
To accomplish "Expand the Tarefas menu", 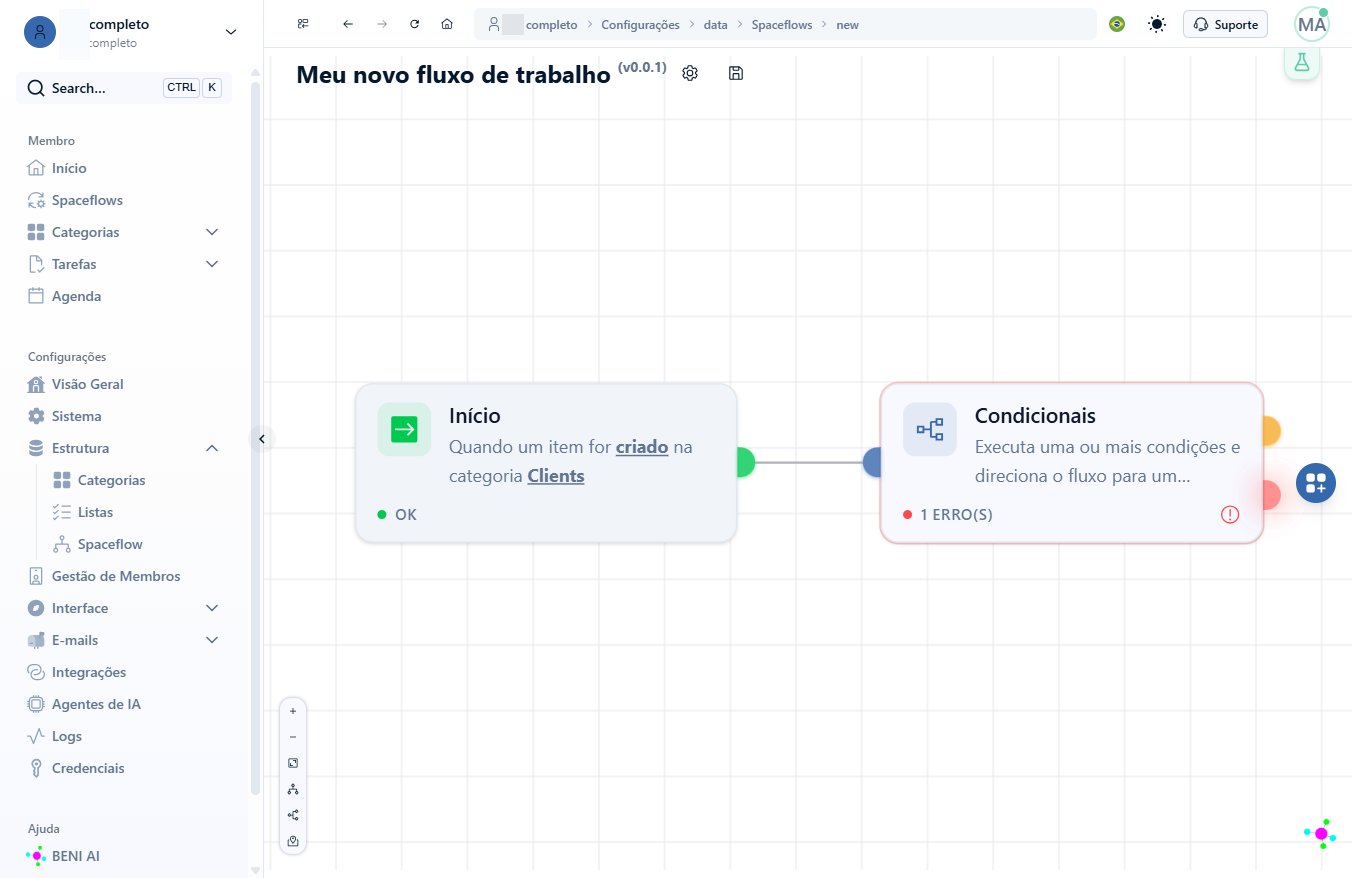I will coord(212,264).
